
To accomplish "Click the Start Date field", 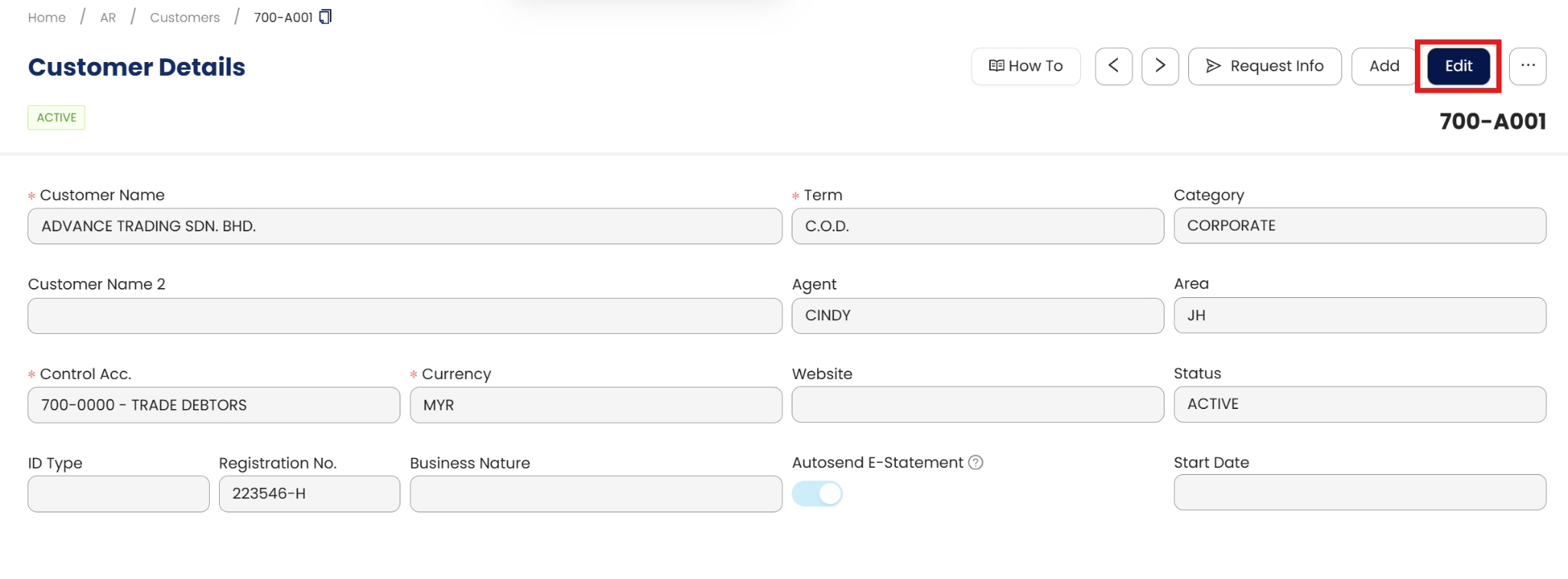I will [1359, 492].
